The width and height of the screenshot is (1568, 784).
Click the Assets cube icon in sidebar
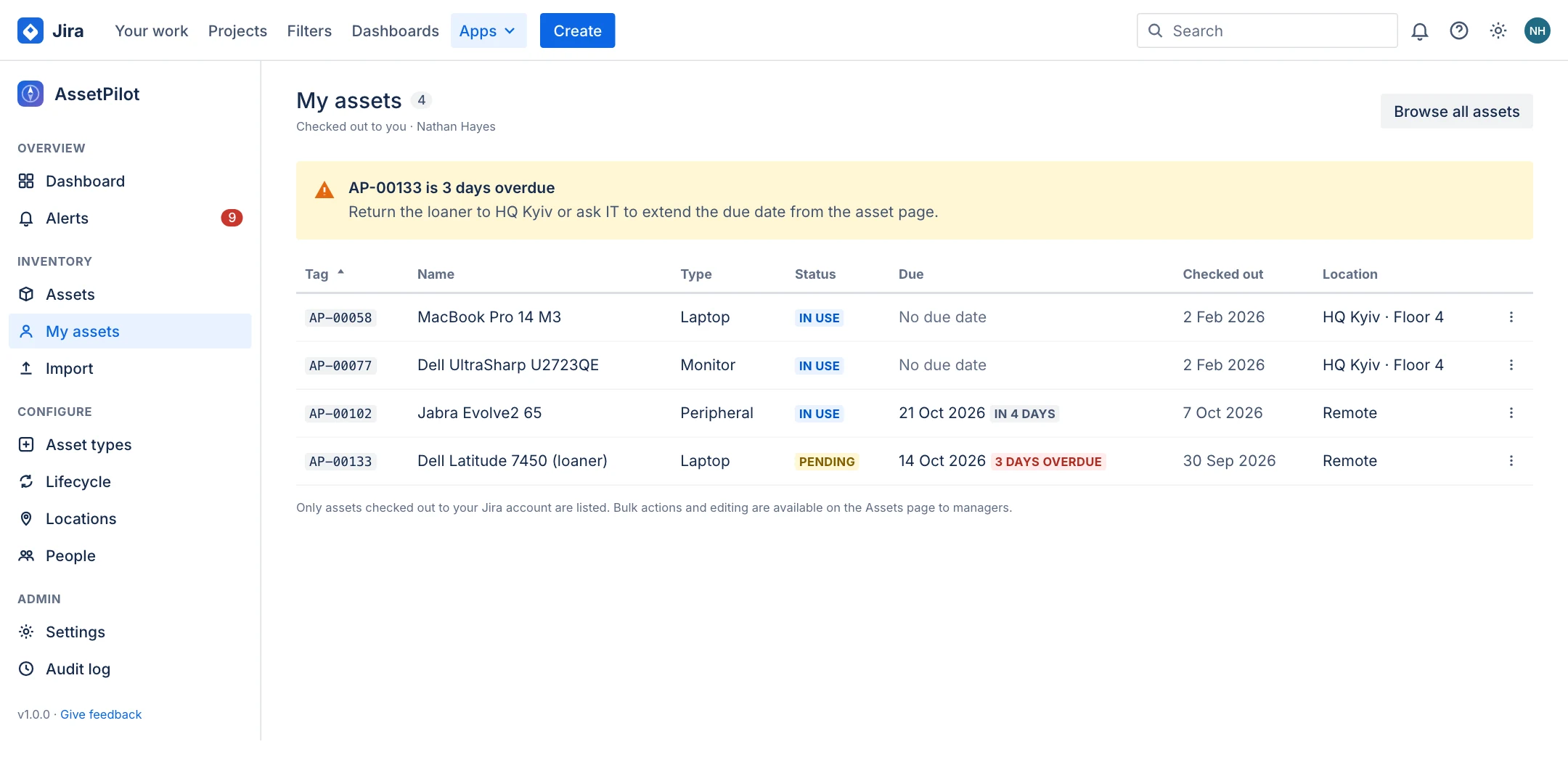pos(26,294)
